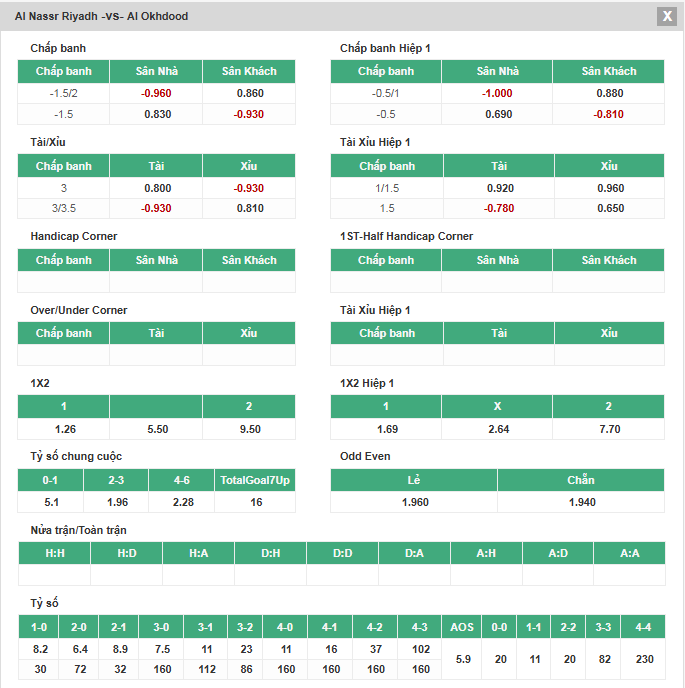
Task: Bet on Lẻ (odd) at 1.960
Action: click(414, 502)
